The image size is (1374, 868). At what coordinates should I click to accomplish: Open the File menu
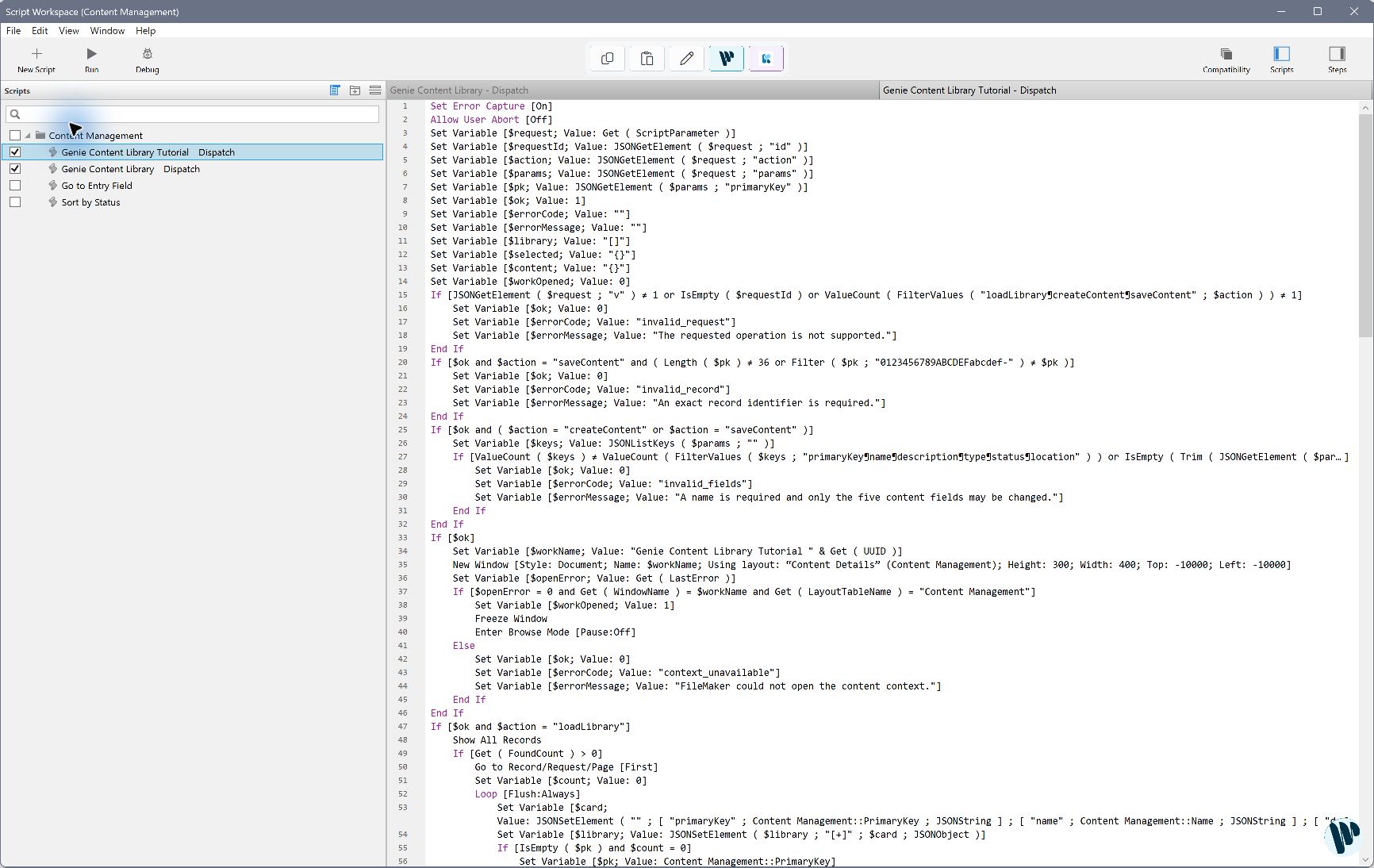tap(13, 31)
